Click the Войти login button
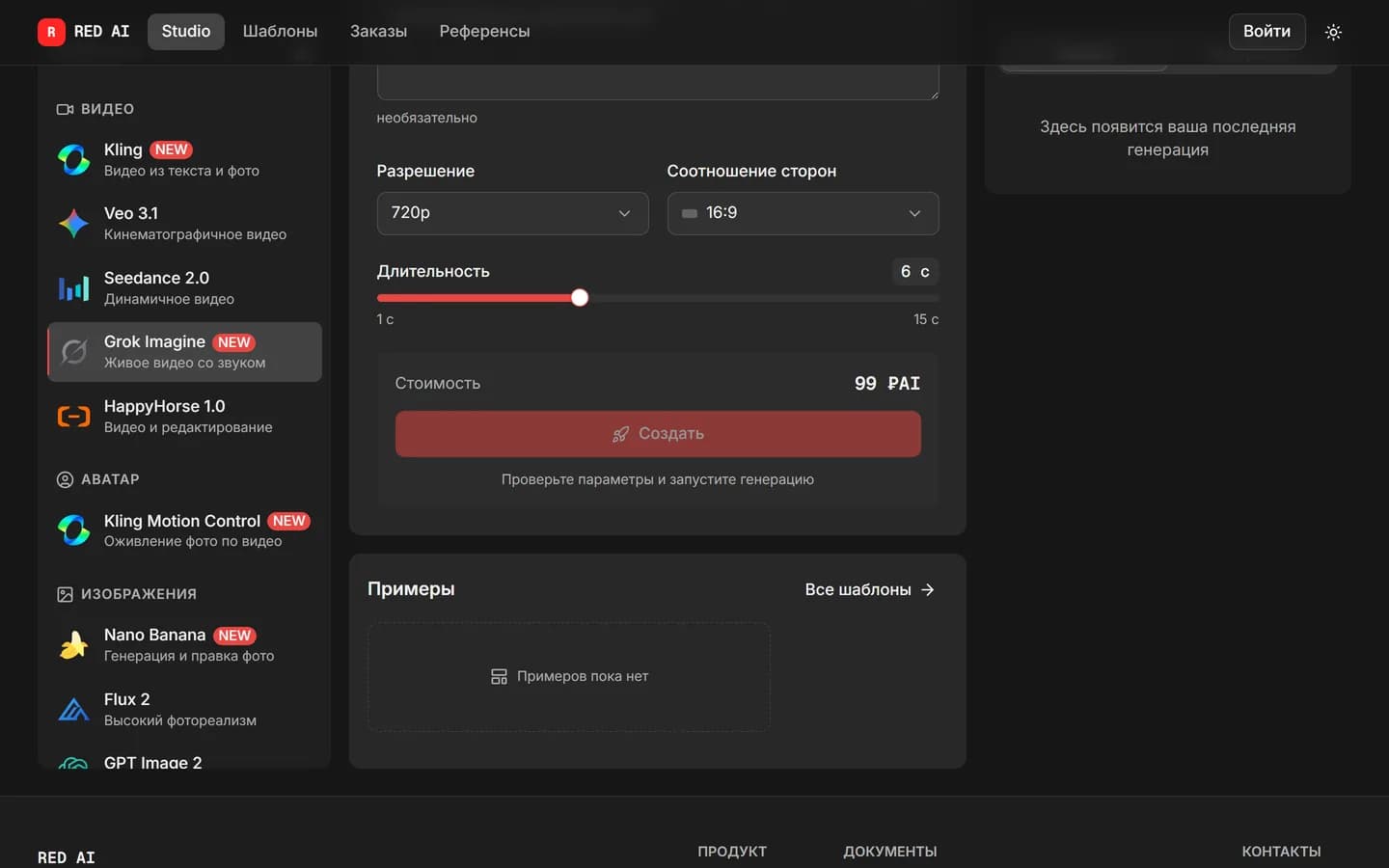The width and height of the screenshot is (1389, 868). pos(1266,32)
